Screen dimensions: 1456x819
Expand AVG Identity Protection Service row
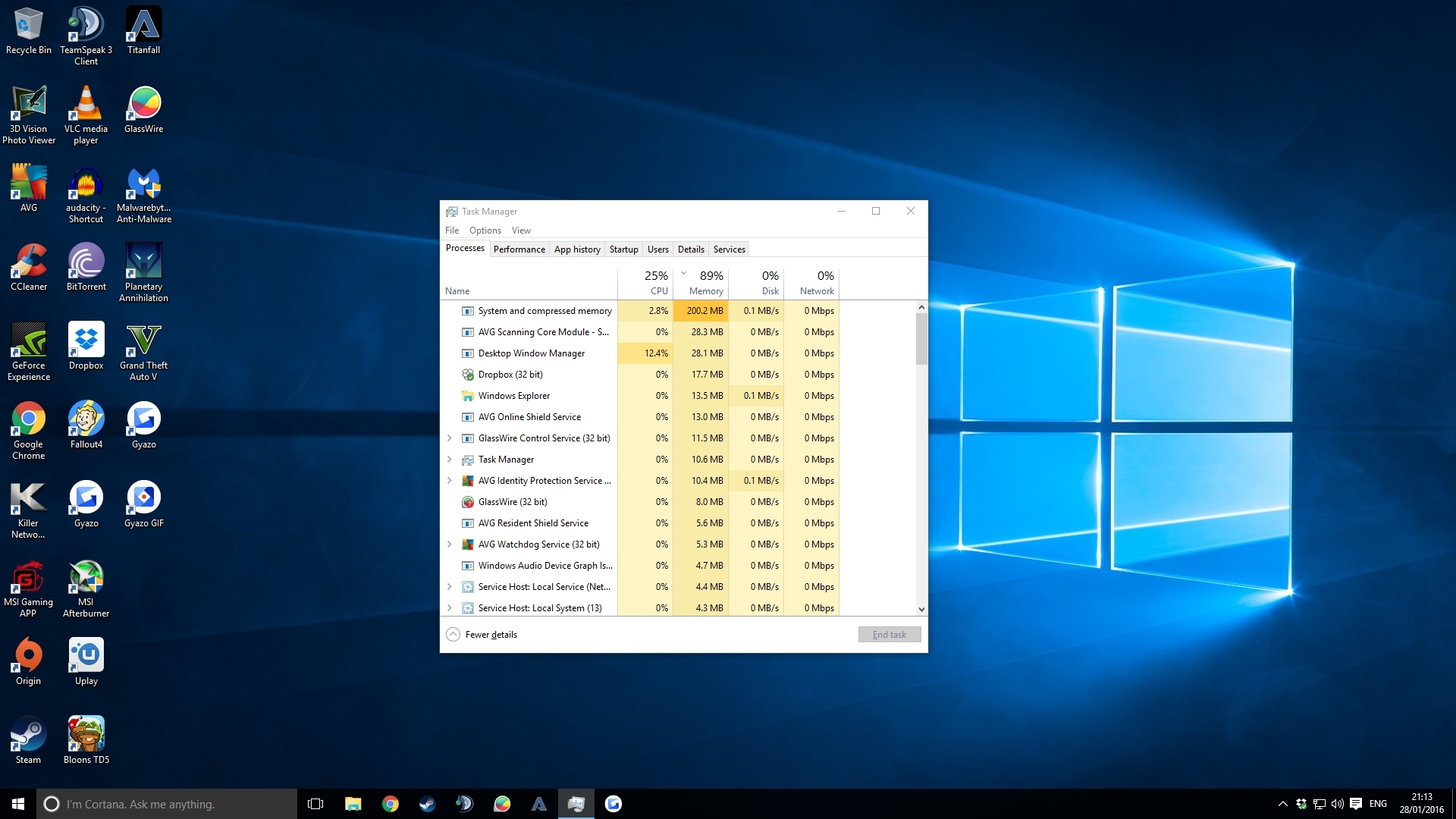pyautogui.click(x=449, y=481)
